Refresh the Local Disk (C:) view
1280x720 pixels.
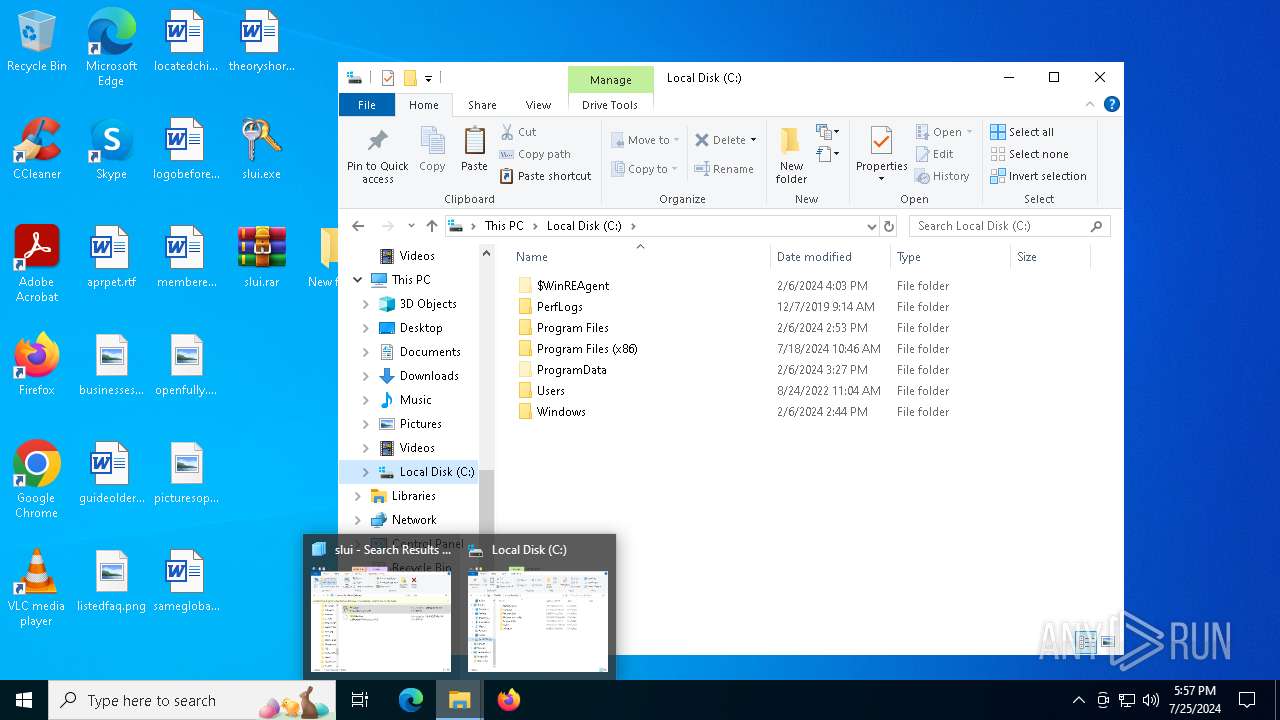point(888,226)
